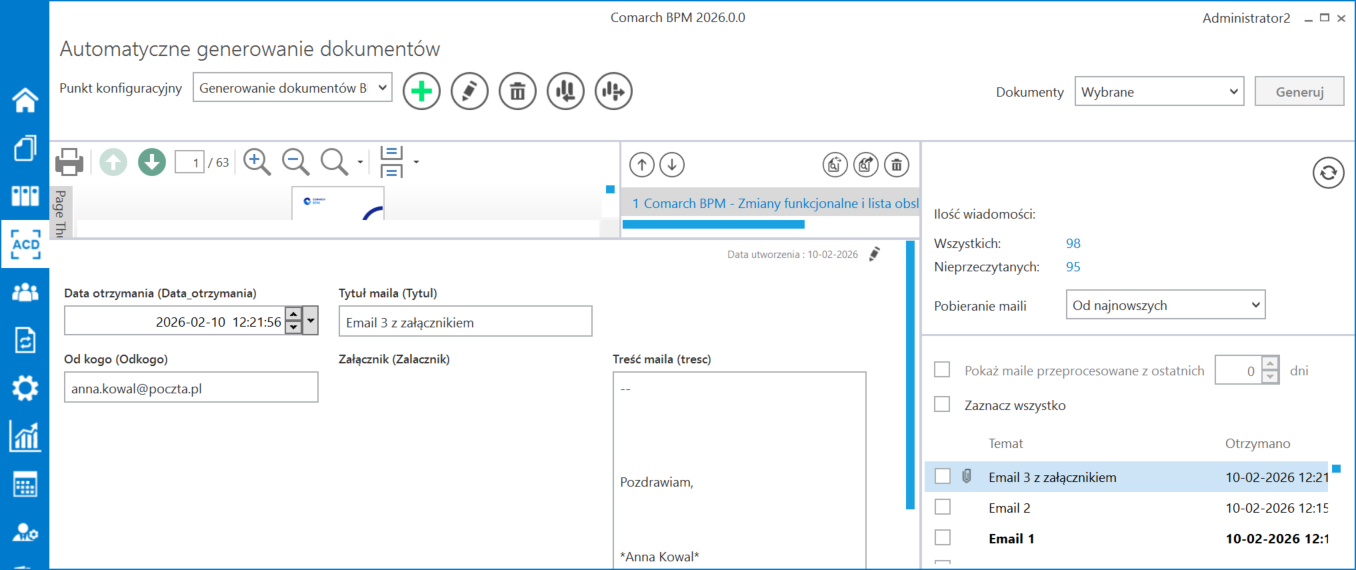Open the chart reports icon in sidebar
The width and height of the screenshot is (1356, 570).
(24, 436)
